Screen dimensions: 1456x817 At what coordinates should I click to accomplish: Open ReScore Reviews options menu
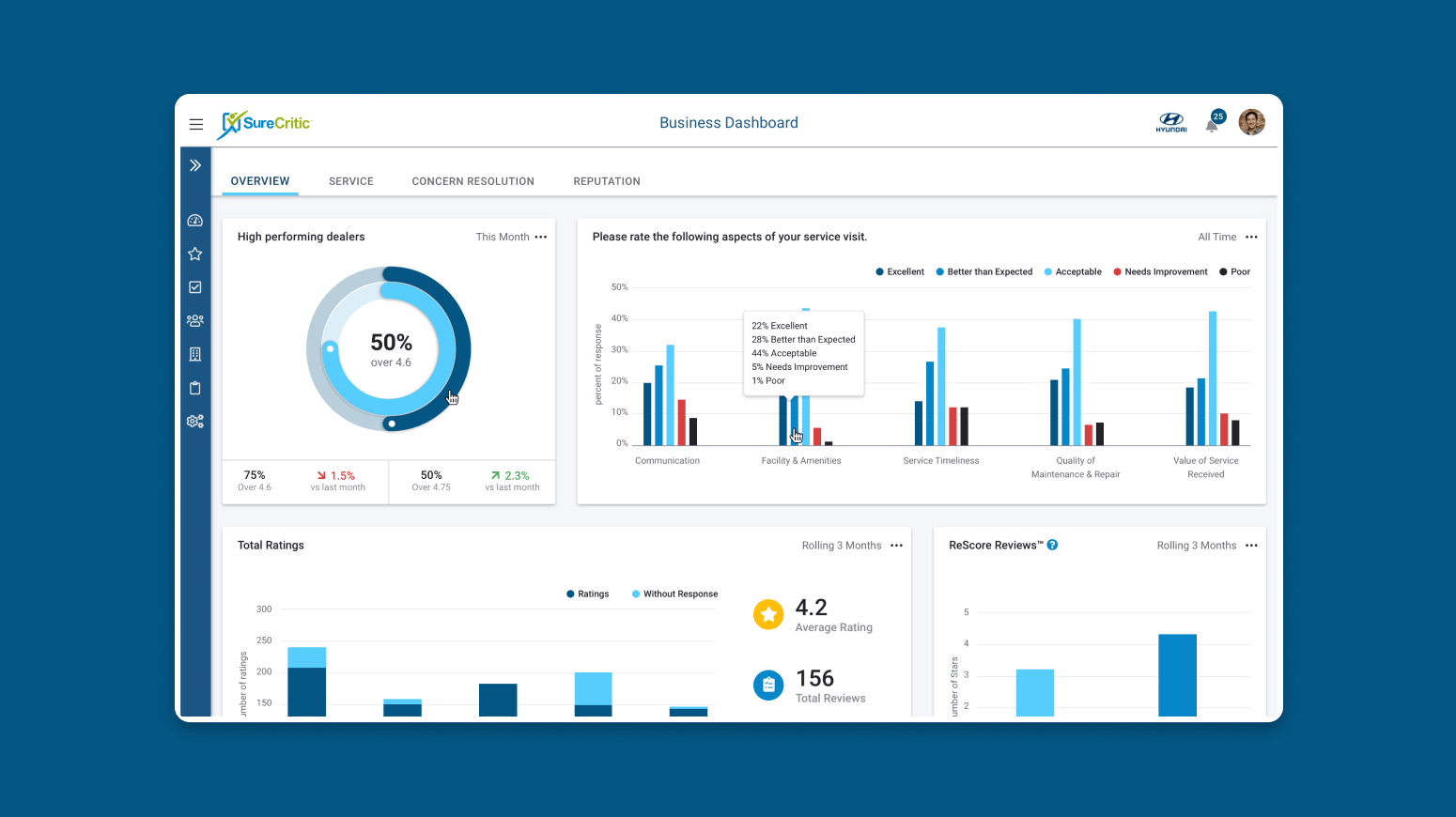coord(1251,546)
